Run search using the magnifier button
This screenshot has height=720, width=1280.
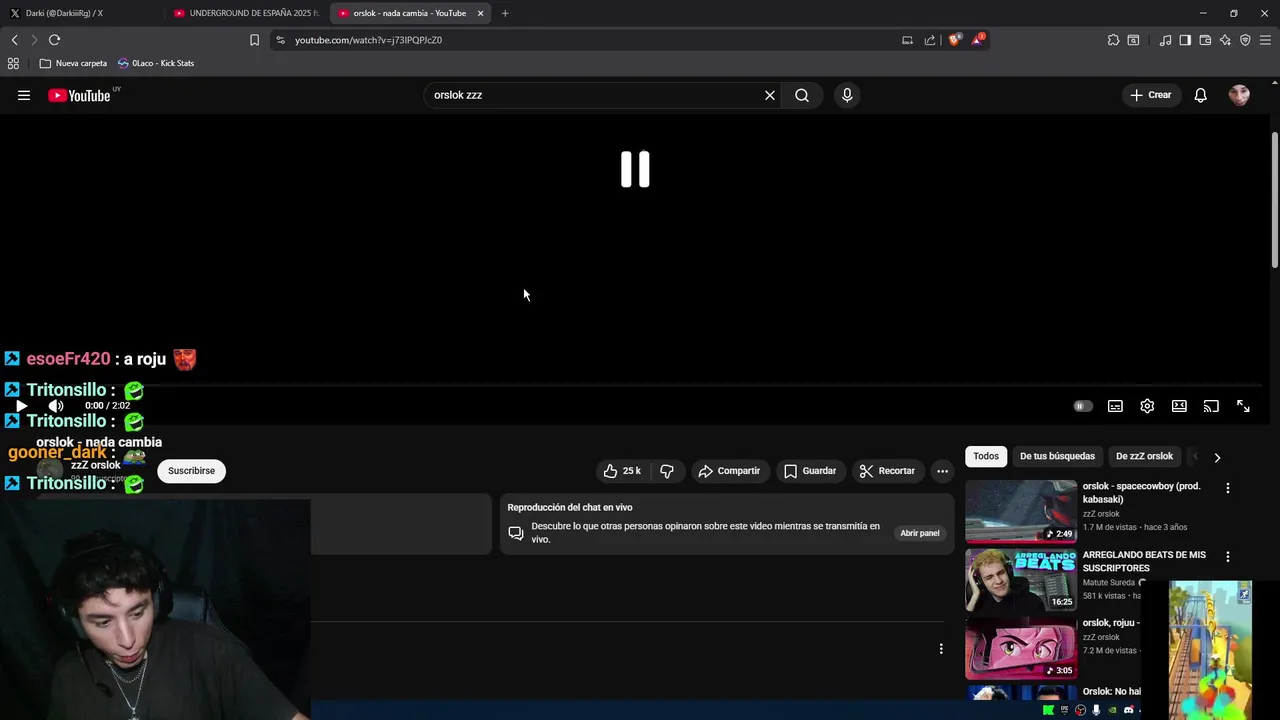802,95
